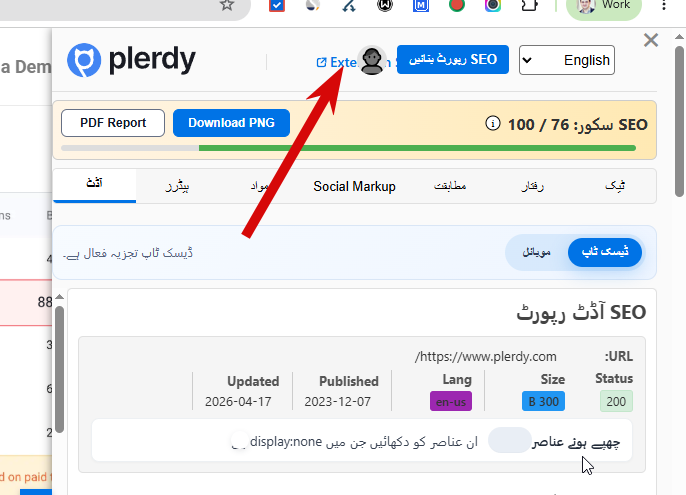The image size is (686, 495).
Task: Open the blue checkmark extension icon
Action: (x=277, y=5)
